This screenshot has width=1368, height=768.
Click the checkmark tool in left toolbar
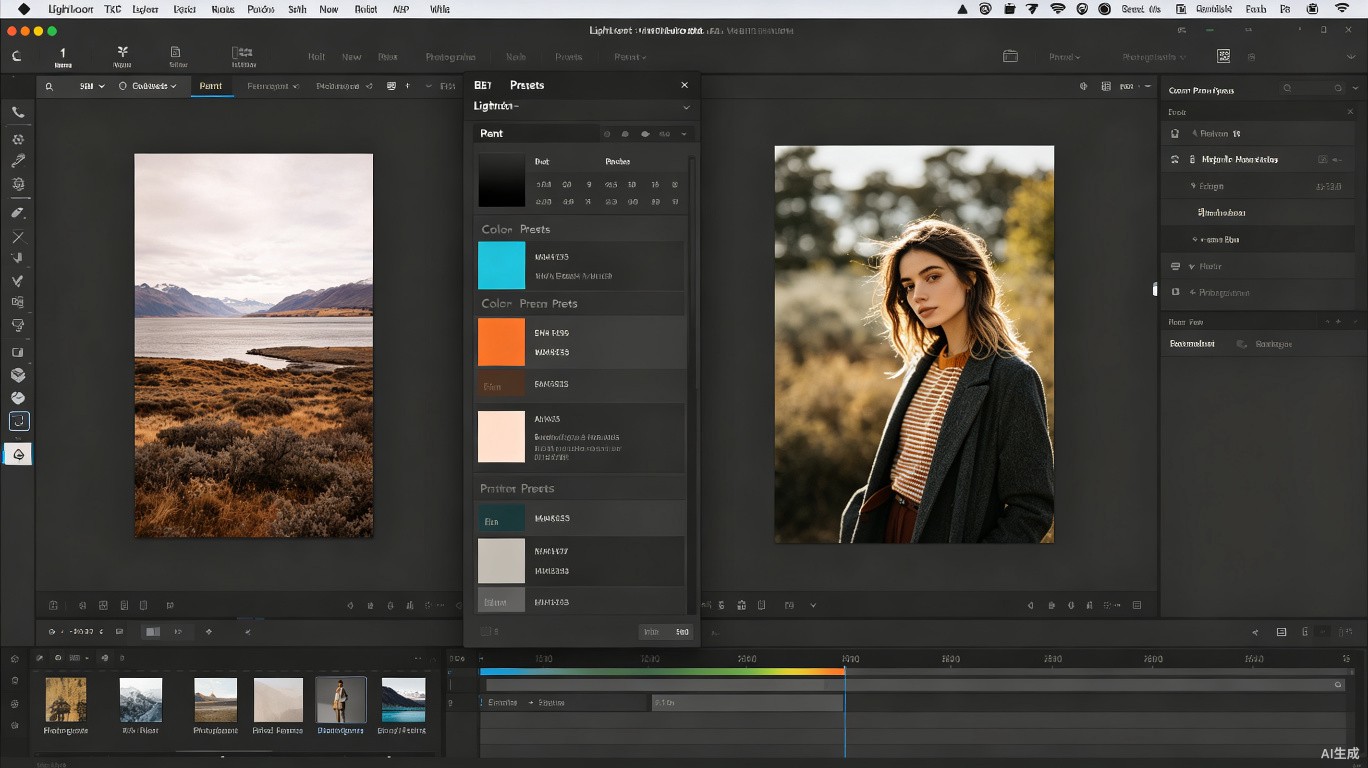point(18,281)
